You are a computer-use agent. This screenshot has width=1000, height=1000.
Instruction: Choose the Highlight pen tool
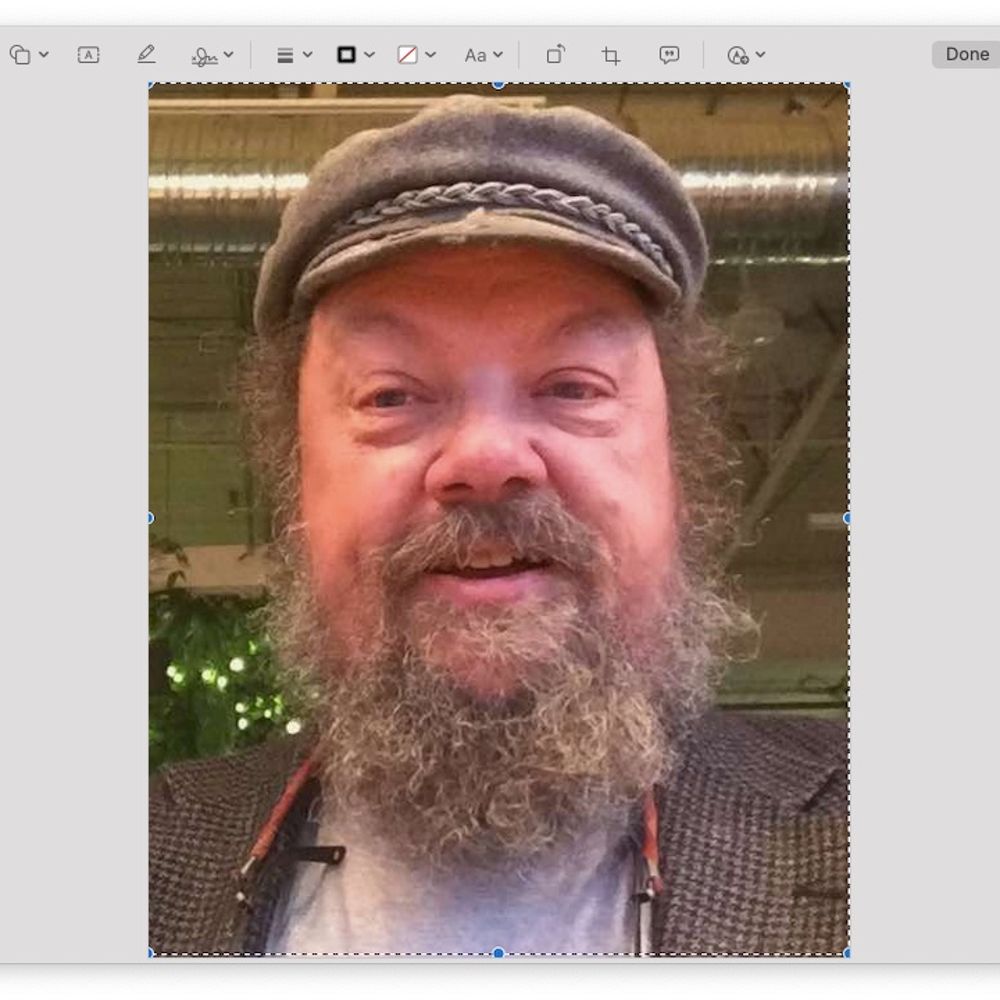pyautogui.click(x=147, y=55)
